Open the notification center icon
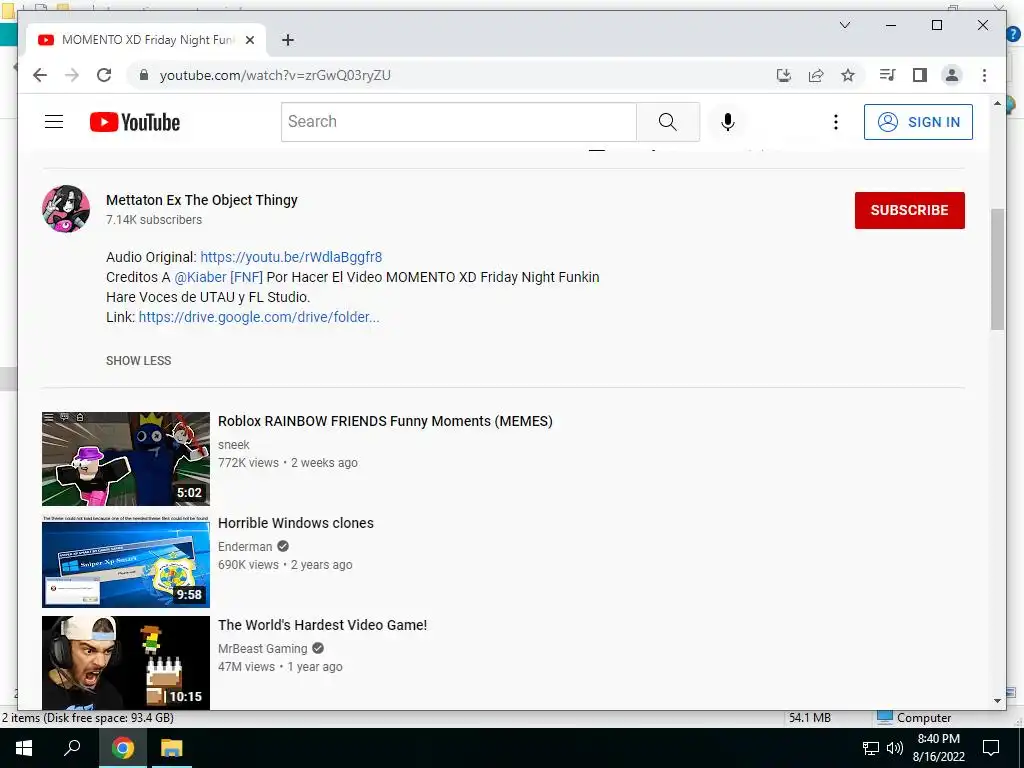 991,748
